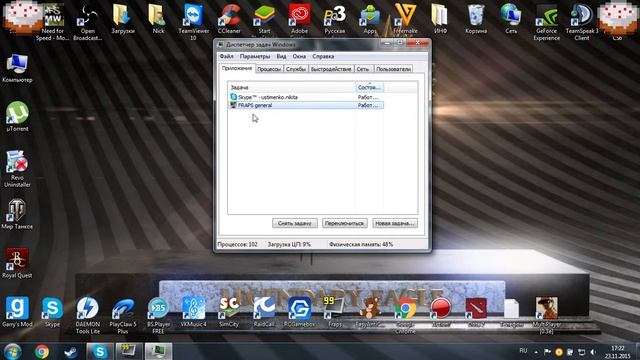
Task: Open Chrome from the taskbar
Action: [42, 351]
